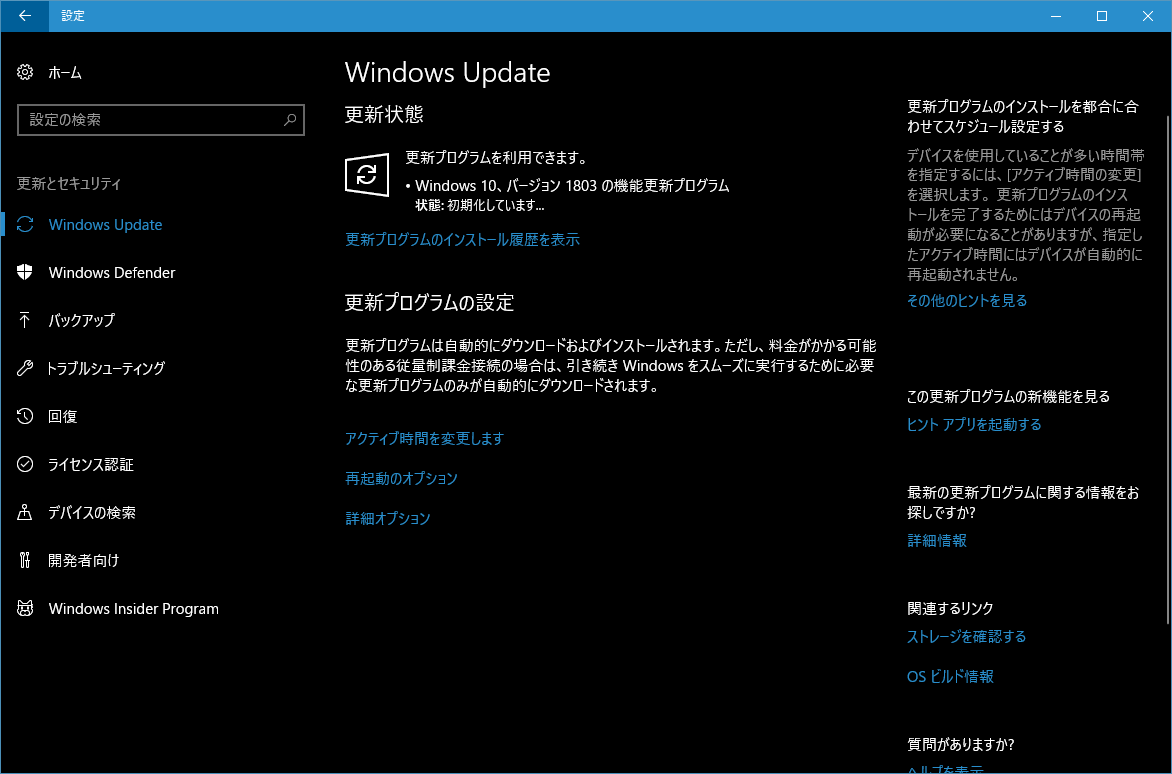View 更新プログラムのインストール履歴を表示 link

(x=463, y=239)
